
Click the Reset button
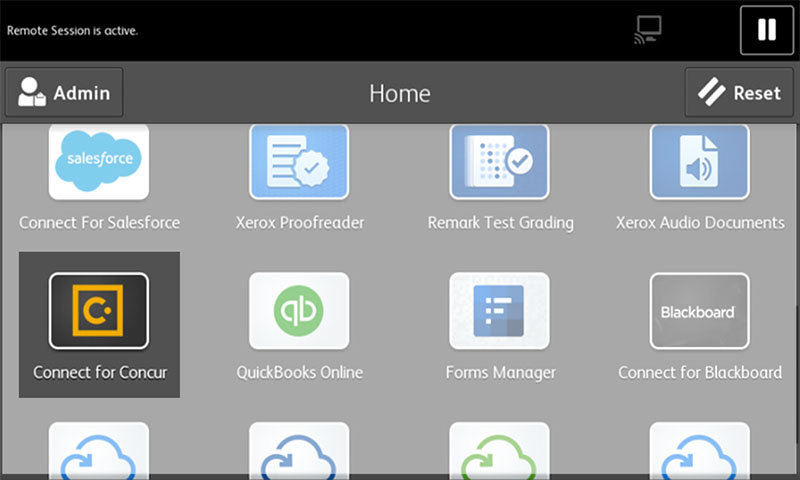(x=739, y=92)
